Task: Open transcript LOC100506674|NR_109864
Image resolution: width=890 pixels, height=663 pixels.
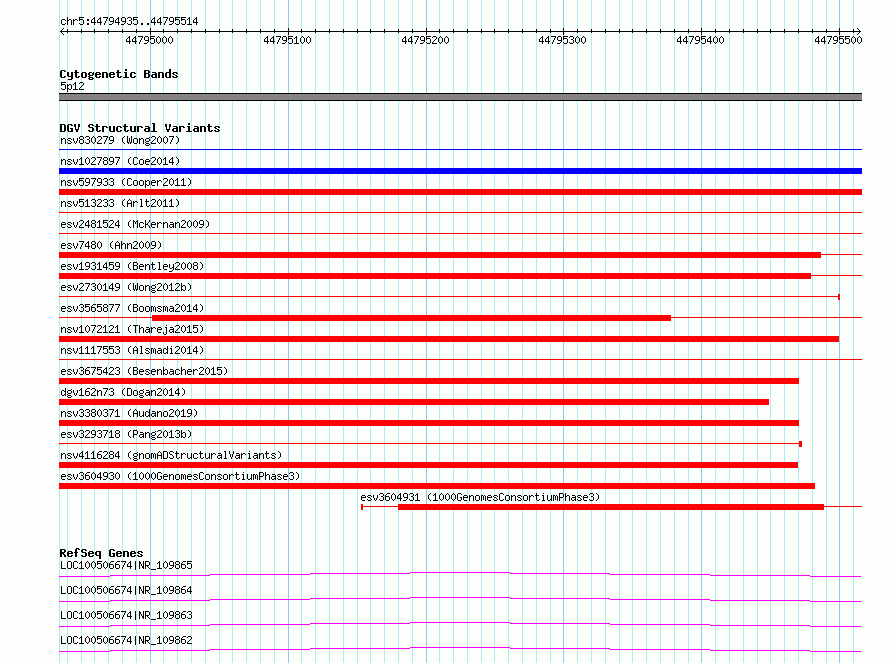Action: click(127, 590)
